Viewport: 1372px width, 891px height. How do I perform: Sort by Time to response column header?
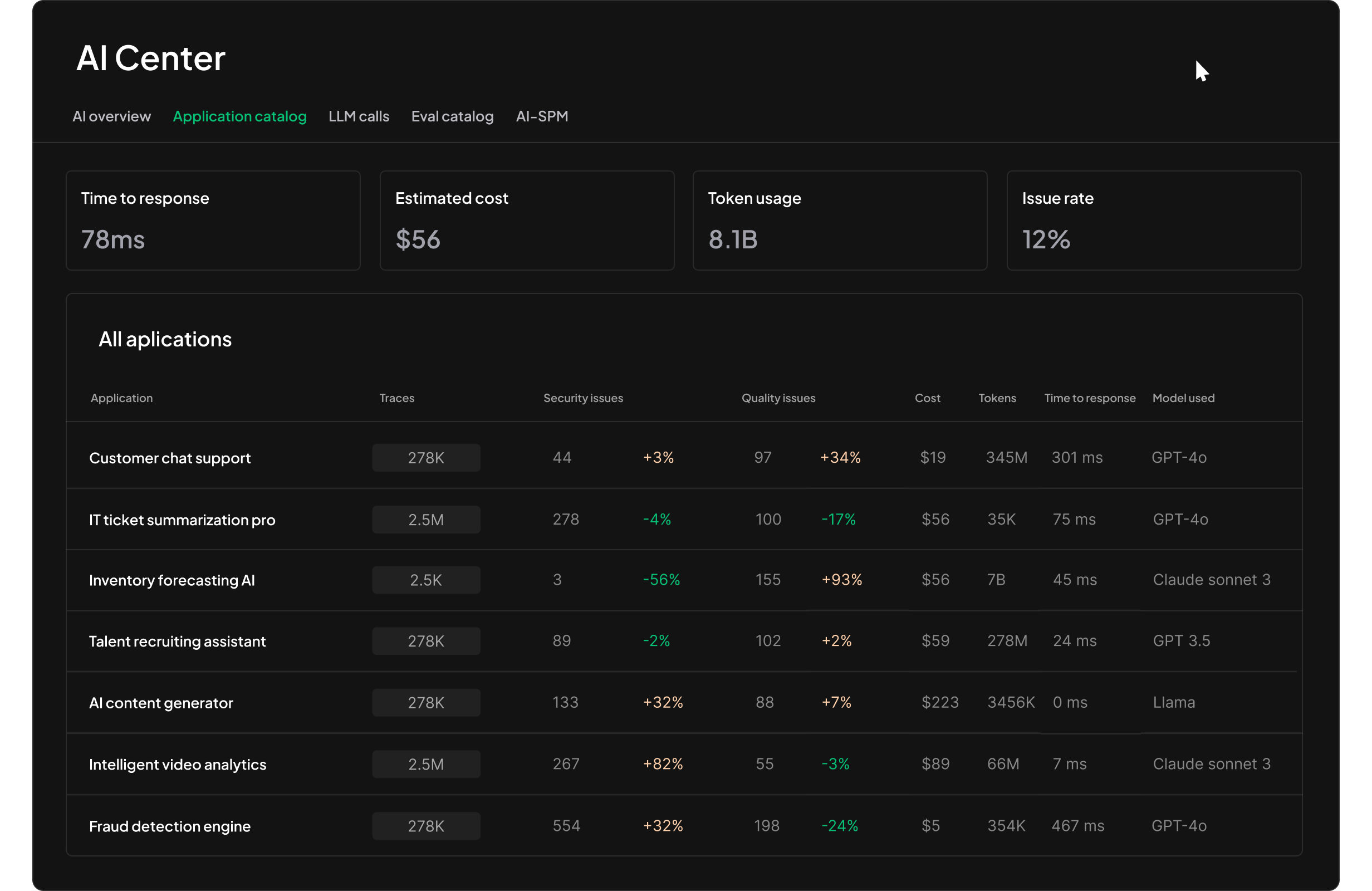tap(1089, 398)
